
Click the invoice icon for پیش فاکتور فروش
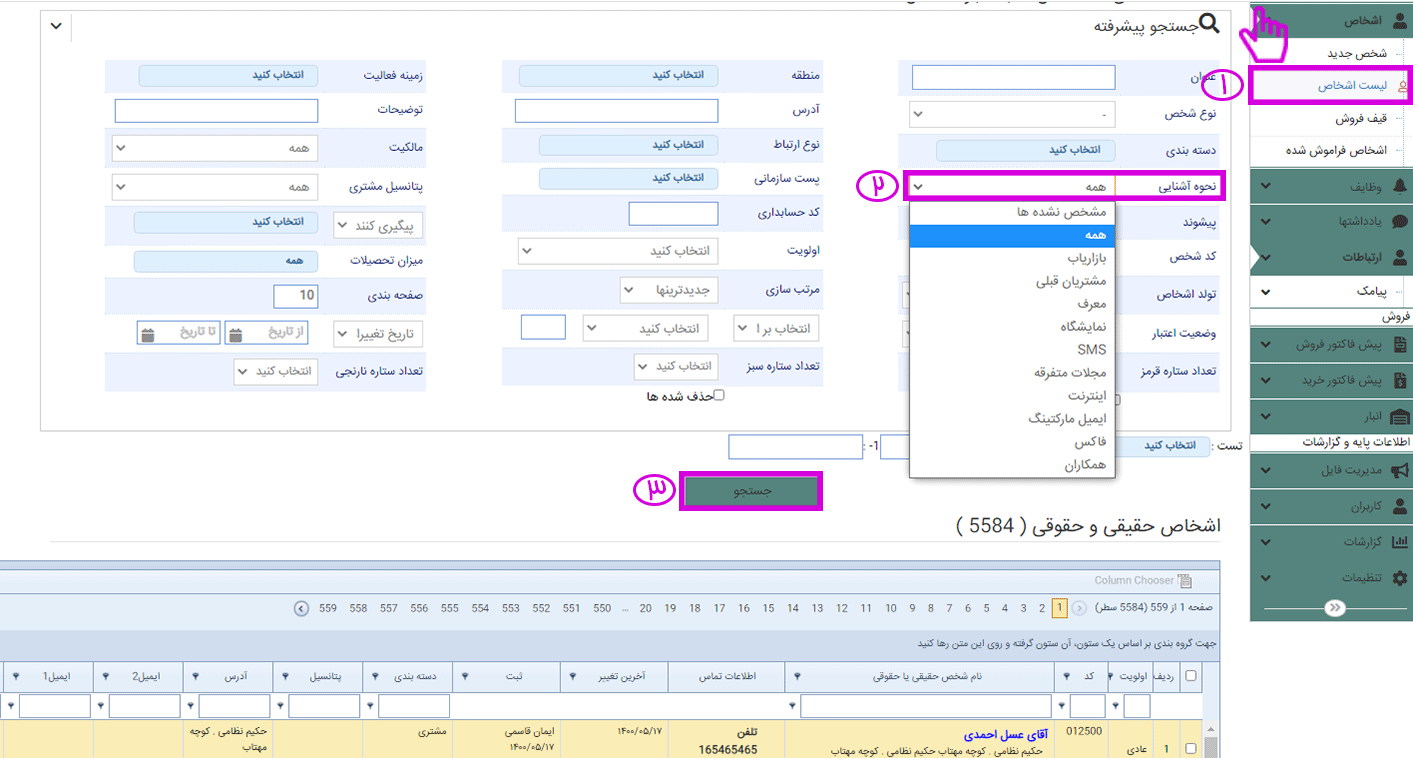tap(1399, 344)
